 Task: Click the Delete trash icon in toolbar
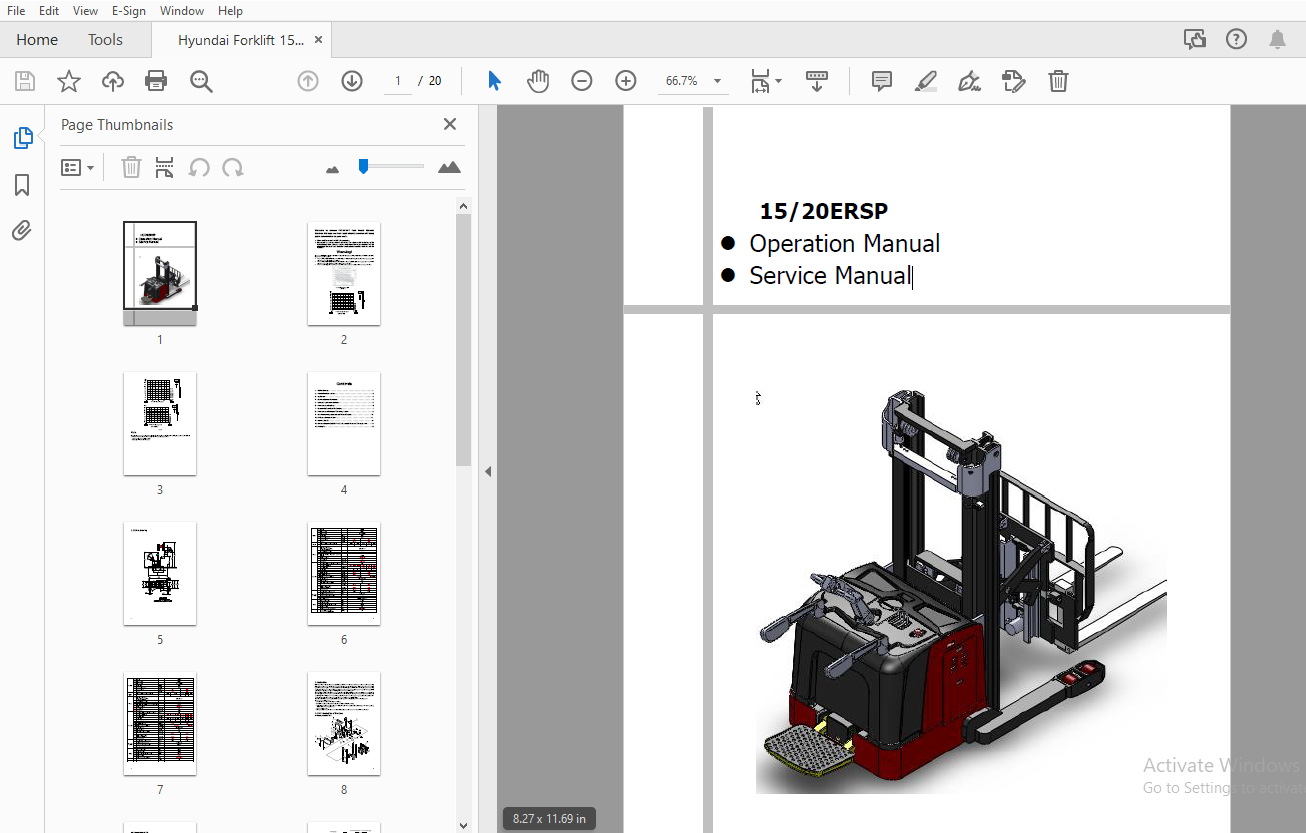(x=1059, y=81)
